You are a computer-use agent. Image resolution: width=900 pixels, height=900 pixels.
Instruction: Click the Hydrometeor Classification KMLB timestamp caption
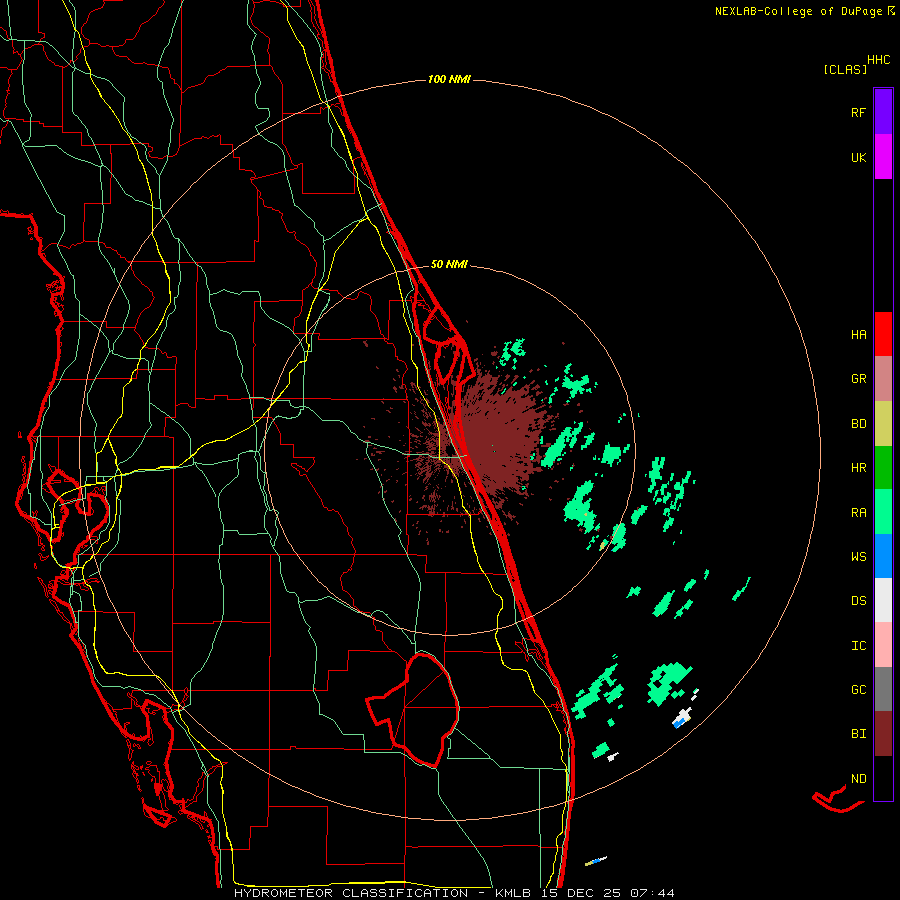click(x=454, y=893)
